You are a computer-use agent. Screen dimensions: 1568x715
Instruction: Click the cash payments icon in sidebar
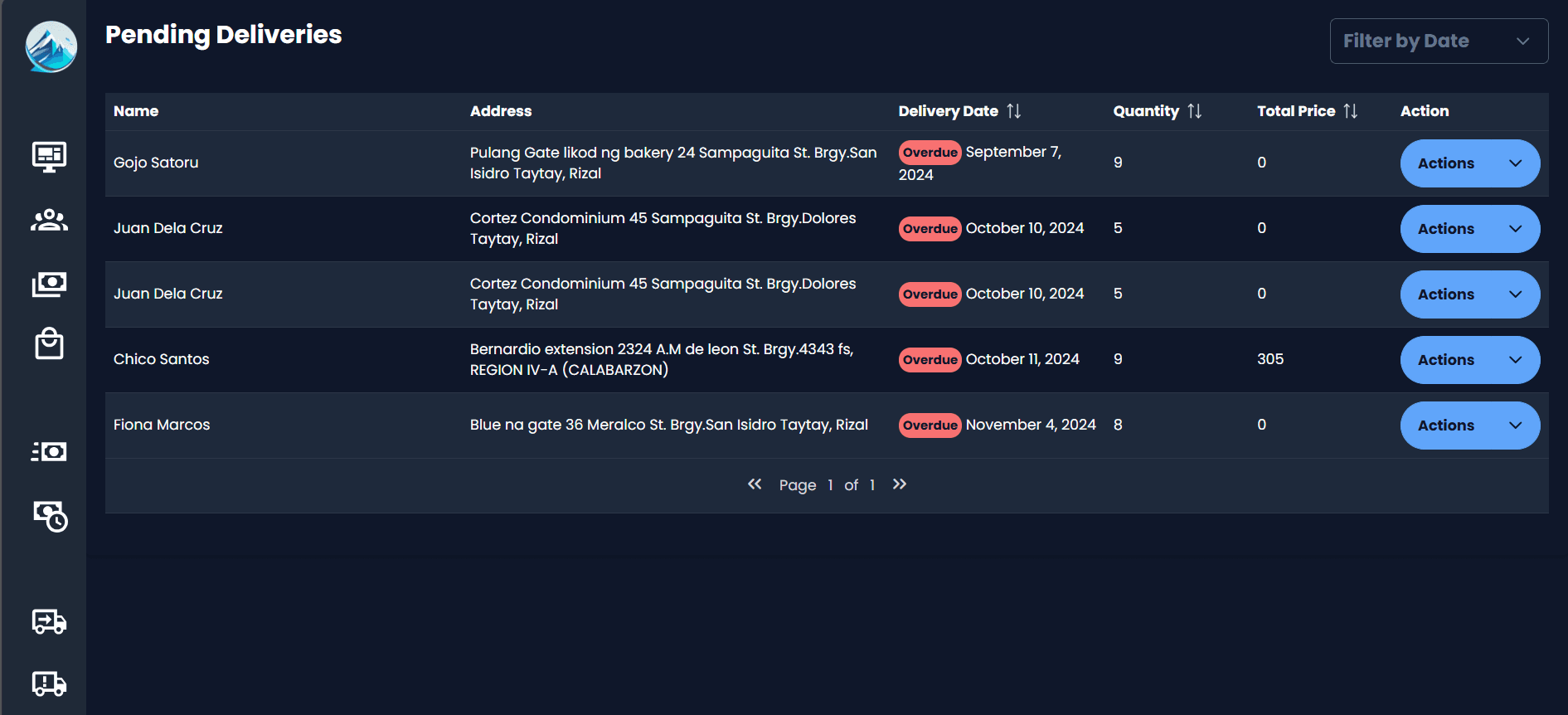tap(49, 284)
